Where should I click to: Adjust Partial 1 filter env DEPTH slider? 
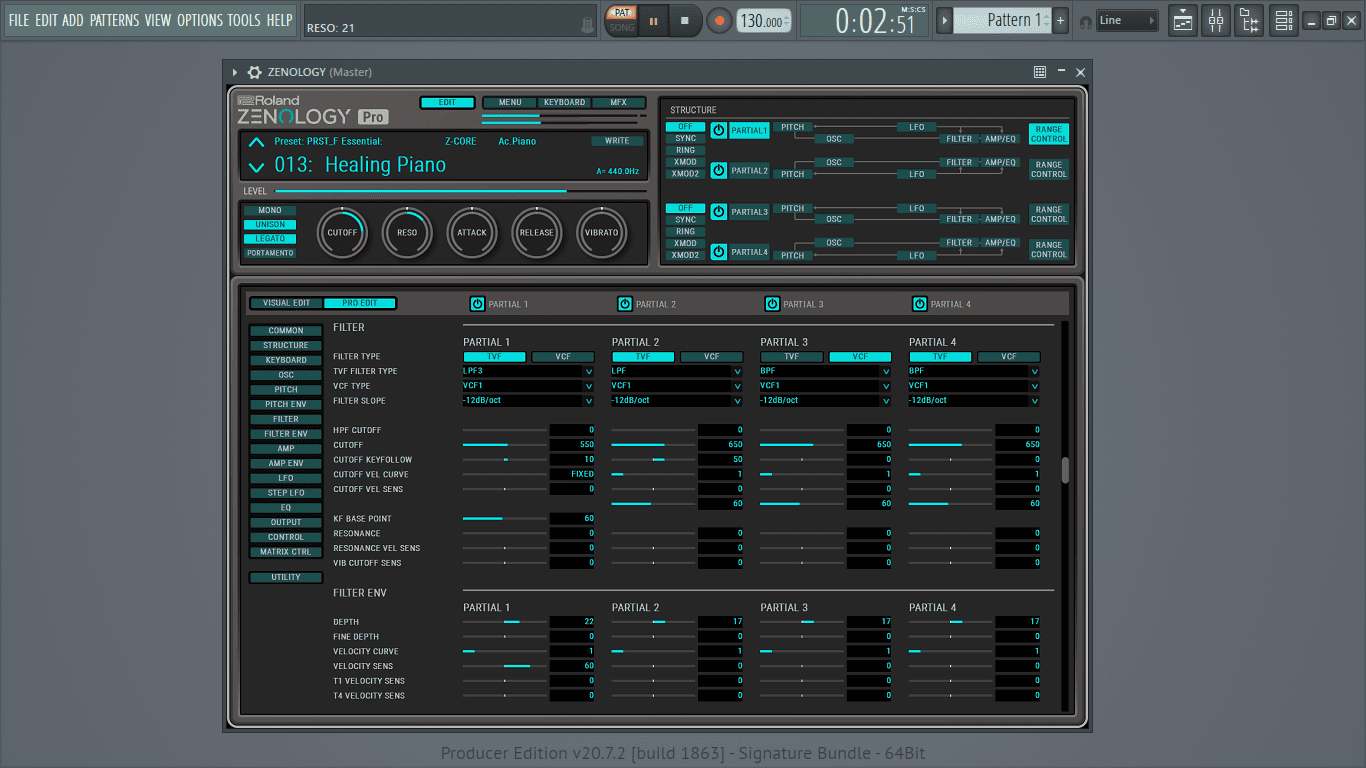click(505, 622)
